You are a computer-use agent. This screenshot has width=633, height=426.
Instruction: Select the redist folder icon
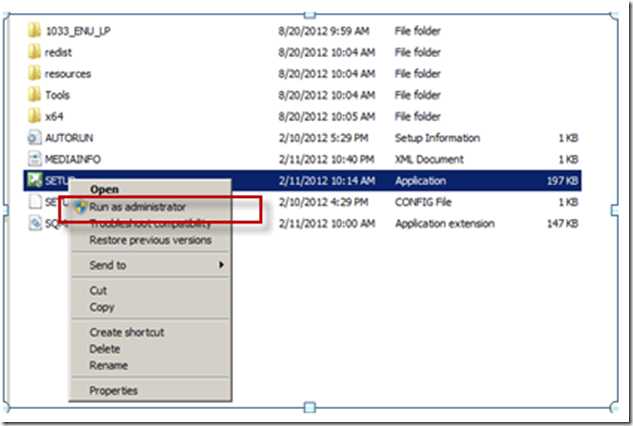34,52
